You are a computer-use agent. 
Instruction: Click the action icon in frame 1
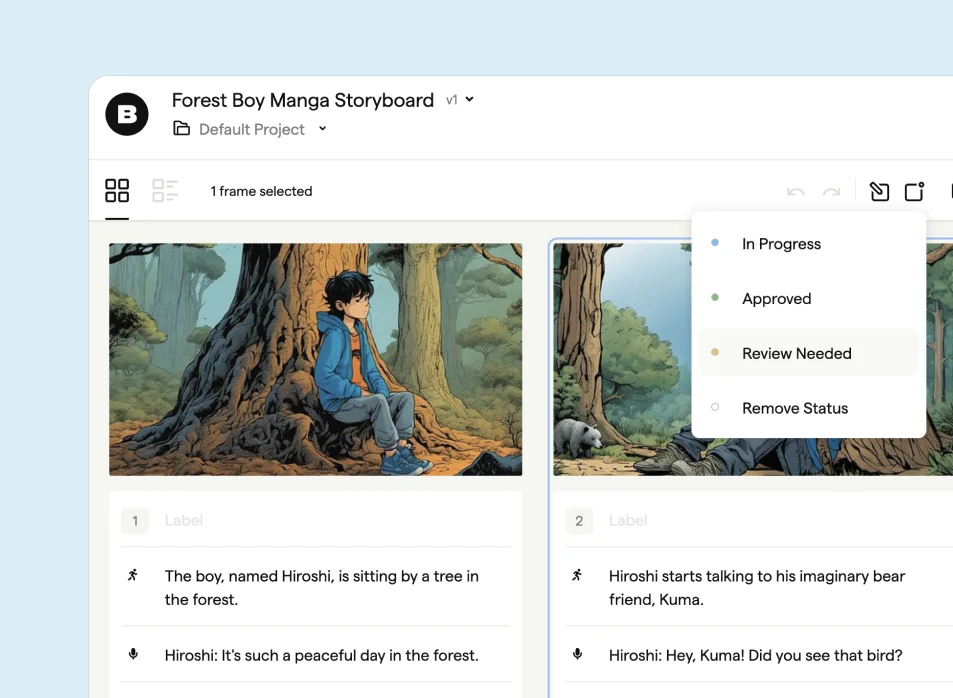click(x=133, y=575)
